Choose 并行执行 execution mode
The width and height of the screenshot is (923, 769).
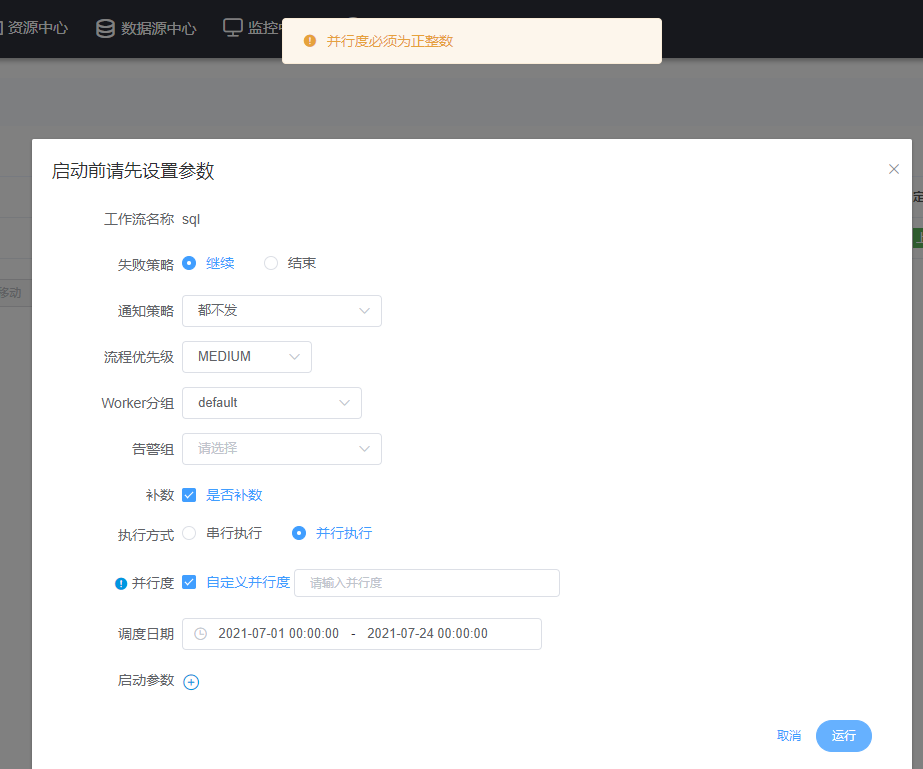click(299, 533)
